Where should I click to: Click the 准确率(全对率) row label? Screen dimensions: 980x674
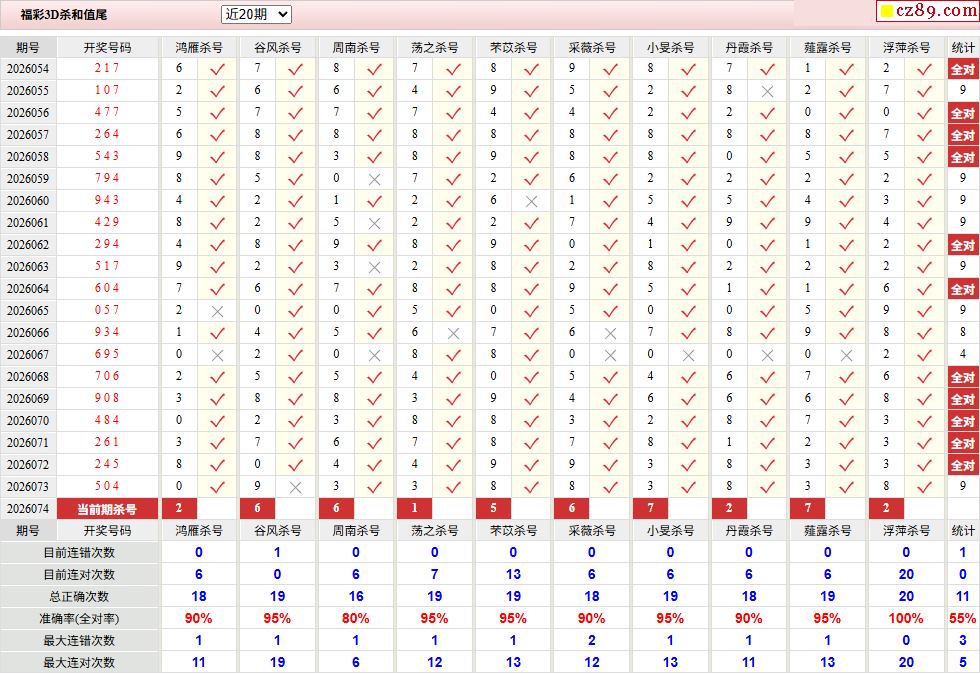[79, 618]
